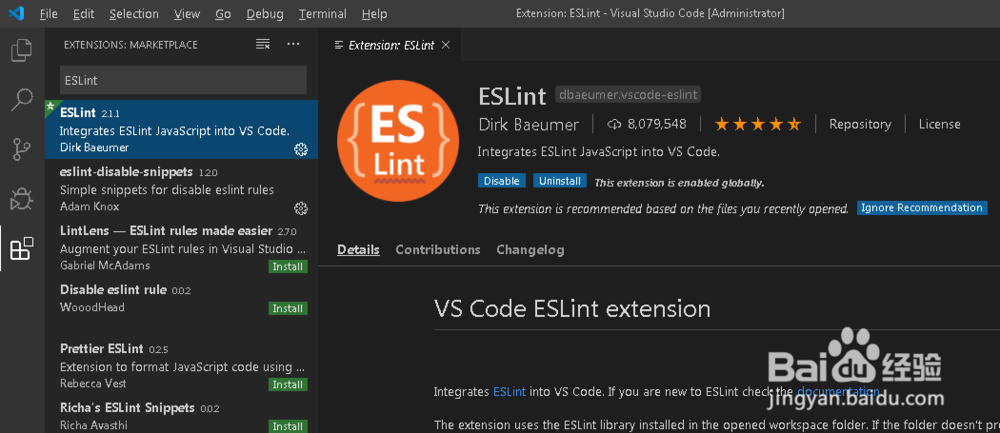Open the Help menu
The height and width of the screenshot is (433, 1000).
pyautogui.click(x=374, y=13)
